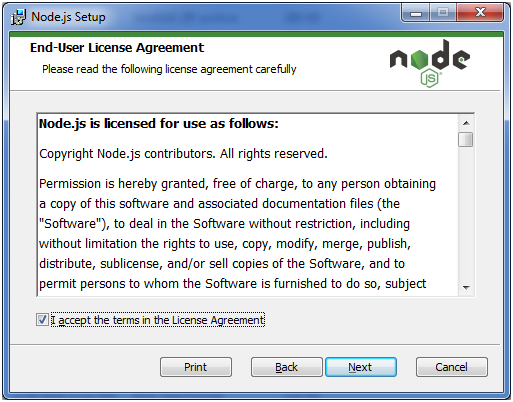Click Next to continue installation
This screenshot has width=513, height=402.
pyautogui.click(x=361, y=367)
